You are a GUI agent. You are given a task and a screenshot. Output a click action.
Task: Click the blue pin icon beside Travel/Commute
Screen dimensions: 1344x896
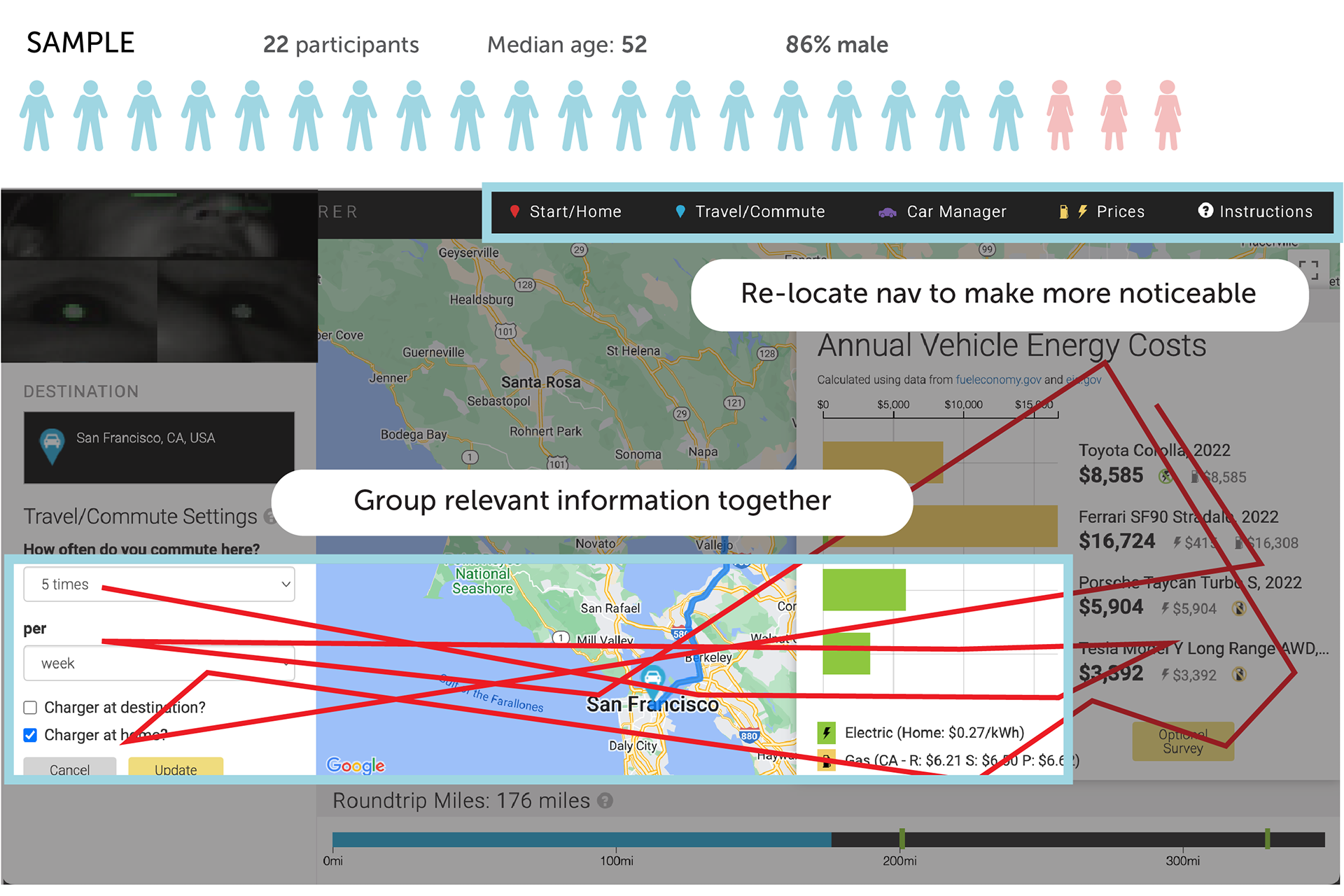[x=680, y=211]
